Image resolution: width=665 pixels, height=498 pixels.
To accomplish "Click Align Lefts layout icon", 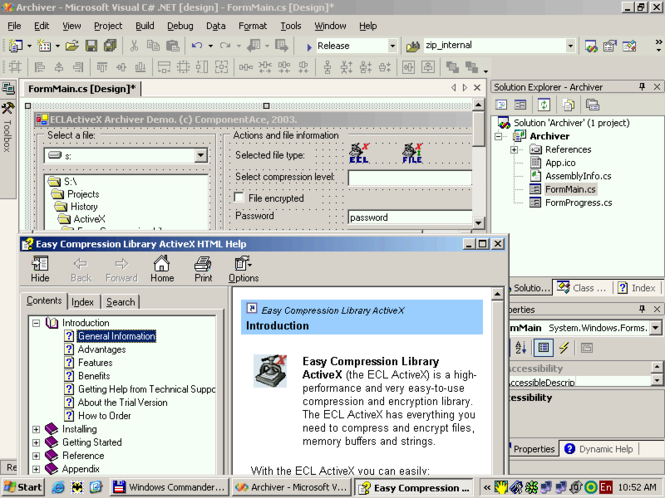I will click(x=39, y=67).
